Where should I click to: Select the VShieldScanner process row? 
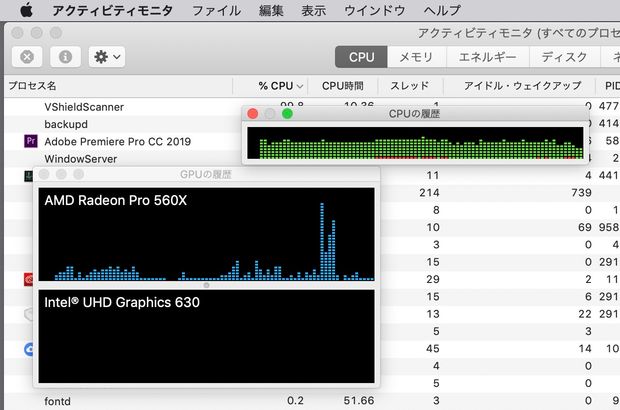coord(123,107)
